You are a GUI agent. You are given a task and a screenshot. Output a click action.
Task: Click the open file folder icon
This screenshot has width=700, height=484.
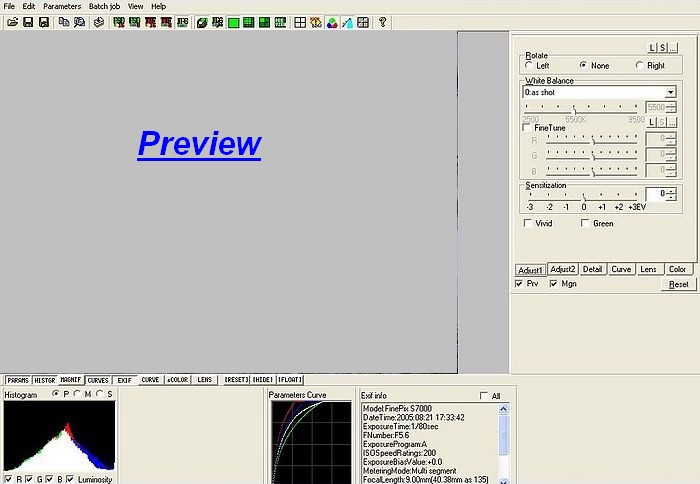12,22
